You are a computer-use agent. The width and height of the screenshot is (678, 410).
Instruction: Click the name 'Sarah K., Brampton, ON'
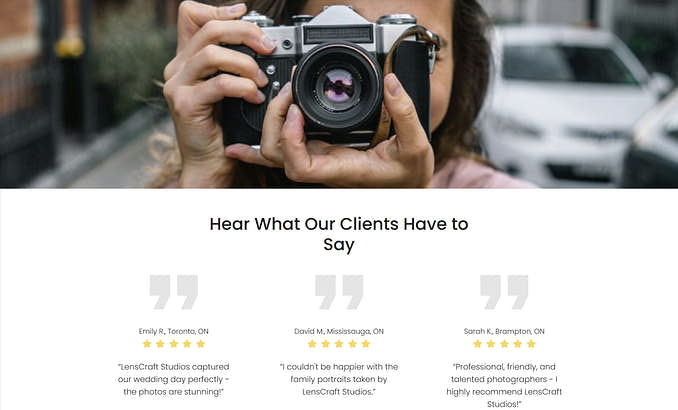(x=504, y=331)
